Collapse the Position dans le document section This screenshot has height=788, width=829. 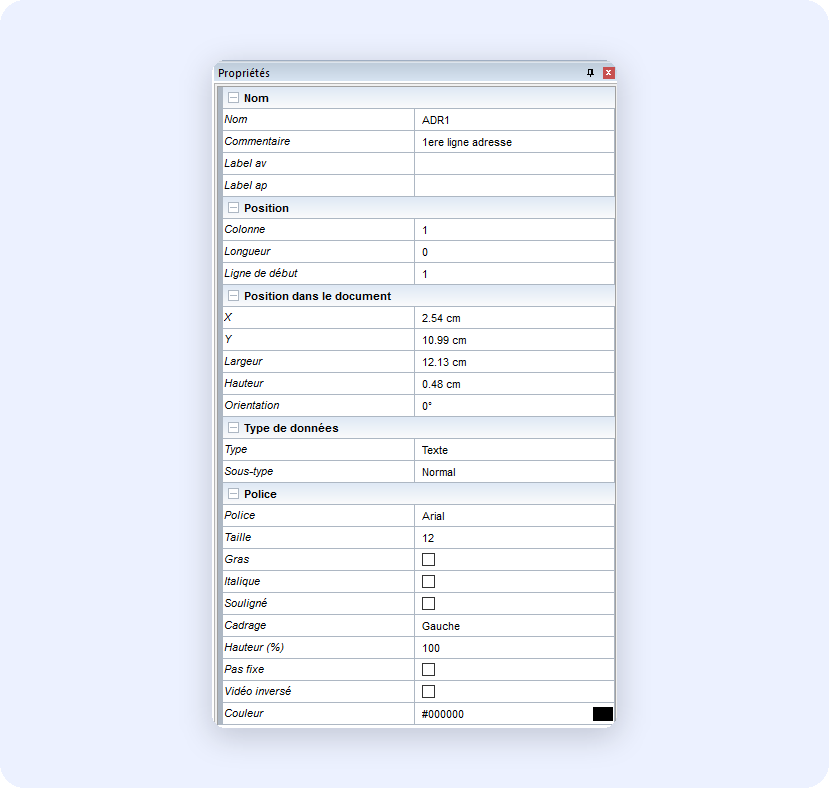tap(233, 296)
